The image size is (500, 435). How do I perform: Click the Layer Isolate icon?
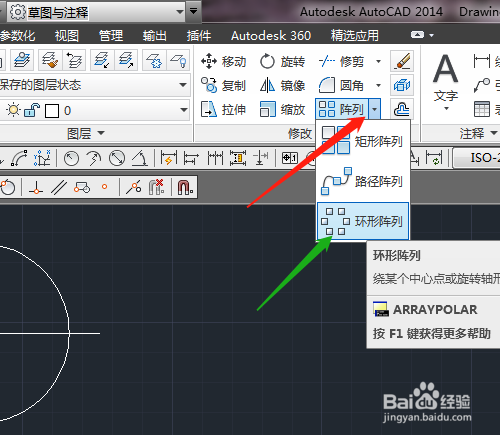(x=102, y=60)
